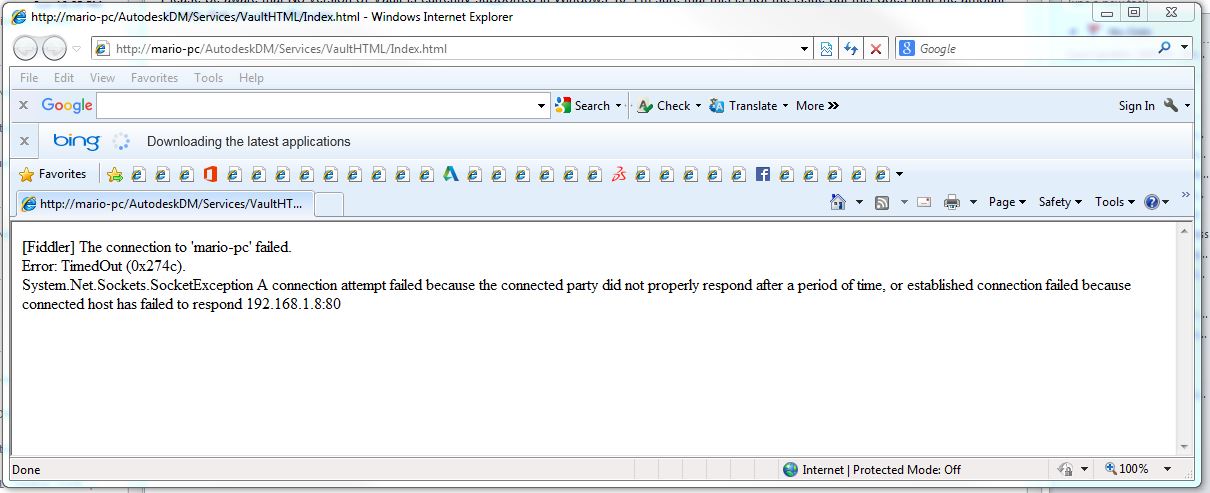This screenshot has width=1210, height=493.
Task: Open the Autodesk 'A' favorite shortcut
Action: [451, 174]
